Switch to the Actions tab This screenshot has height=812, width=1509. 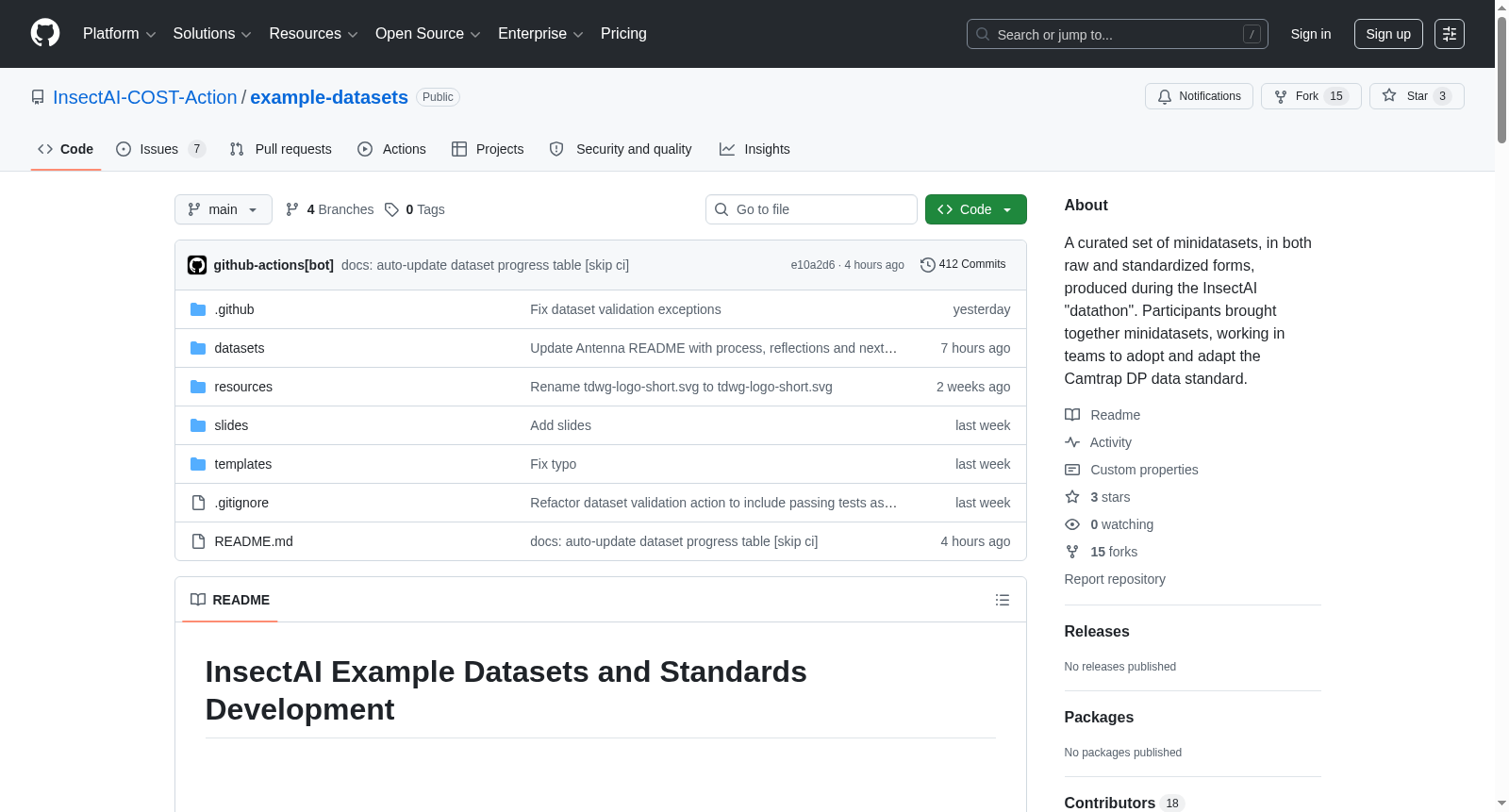391,149
